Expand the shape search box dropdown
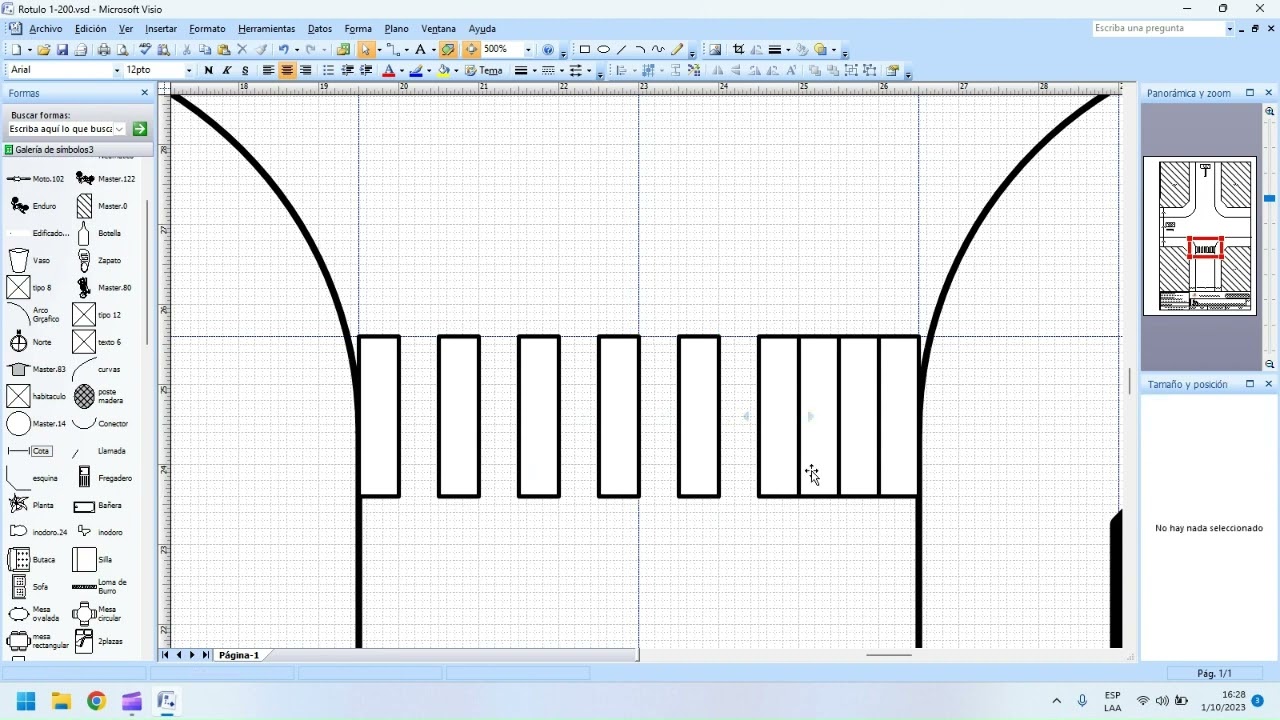1280x720 pixels. click(119, 129)
